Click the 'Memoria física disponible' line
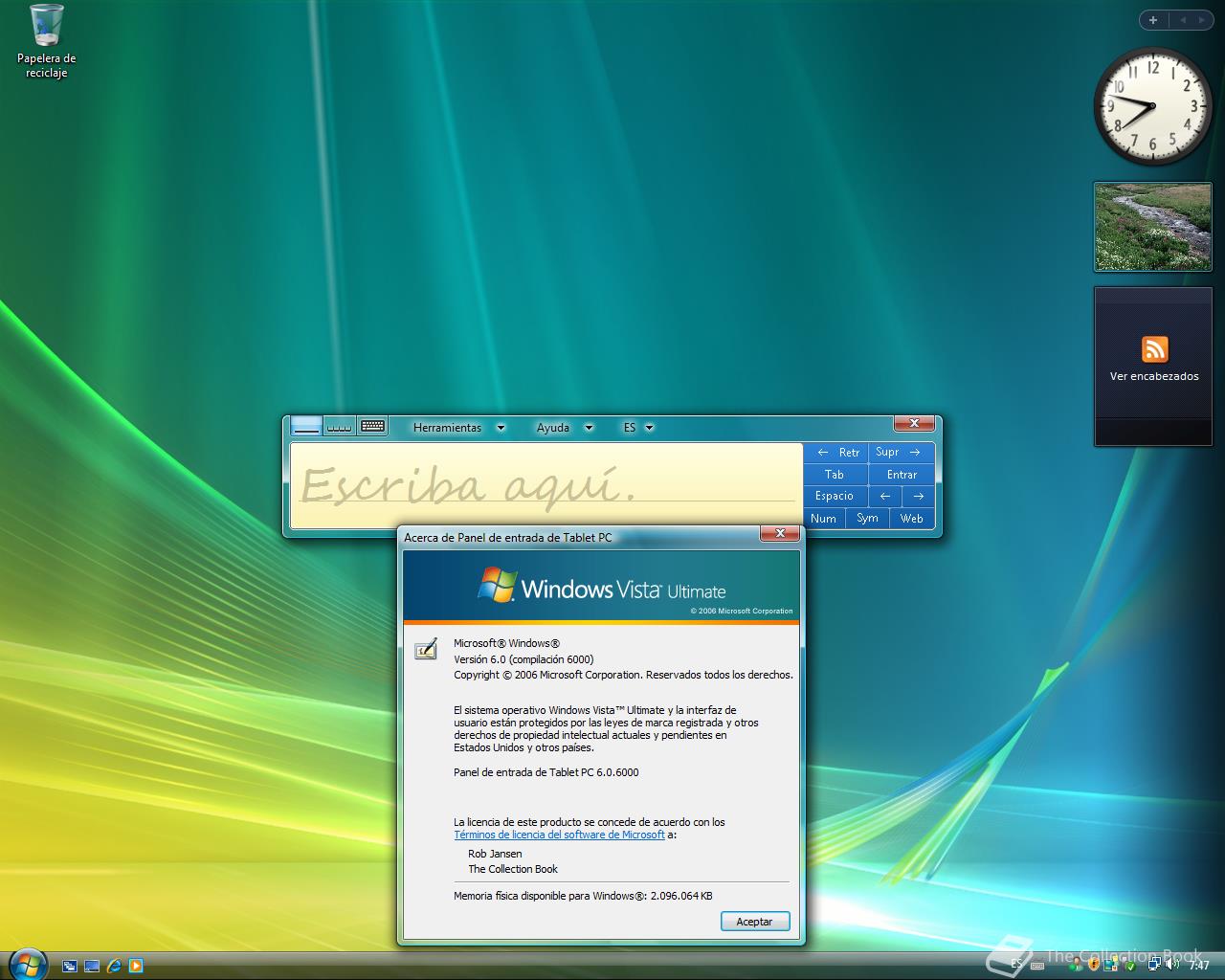This screenshot has width=1225, height=980. (583, 896)
